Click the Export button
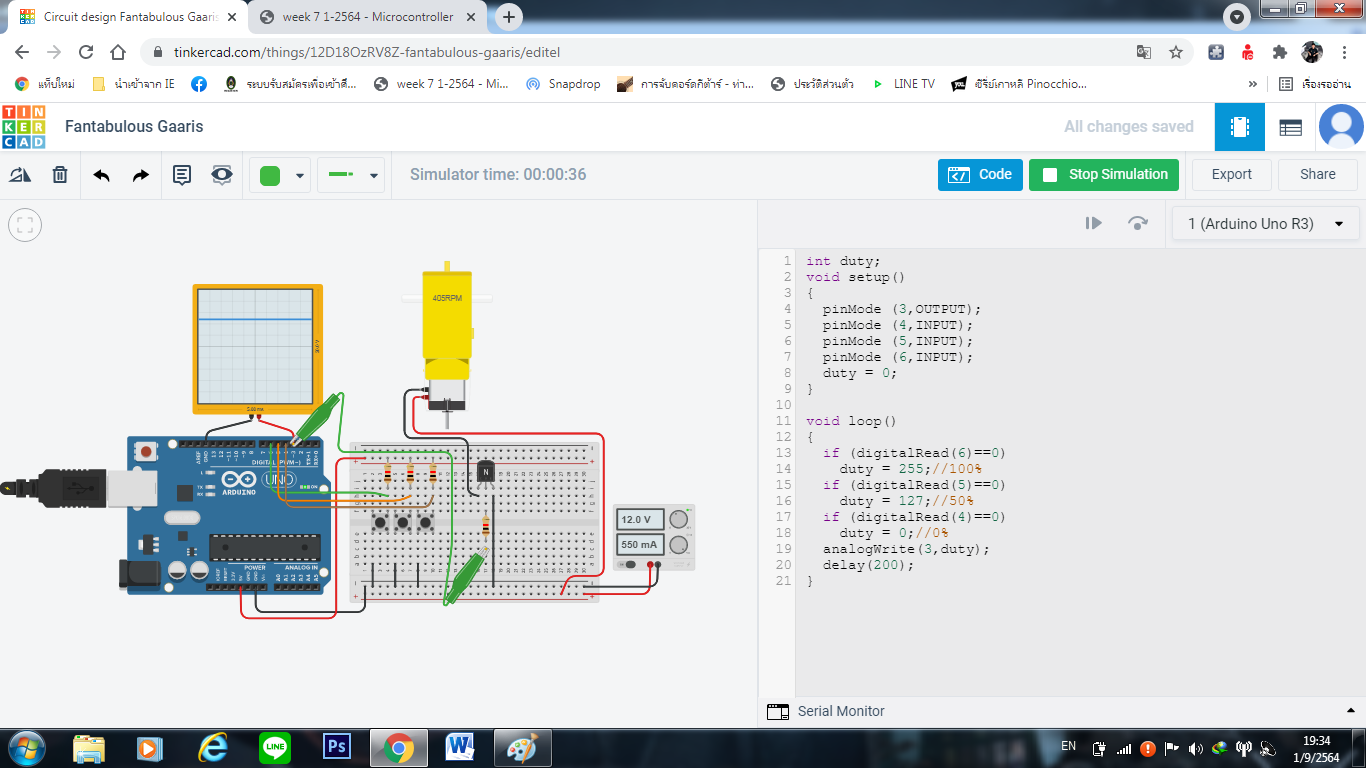Viewport: 1366px width, 768px height. coord(1231,174)
